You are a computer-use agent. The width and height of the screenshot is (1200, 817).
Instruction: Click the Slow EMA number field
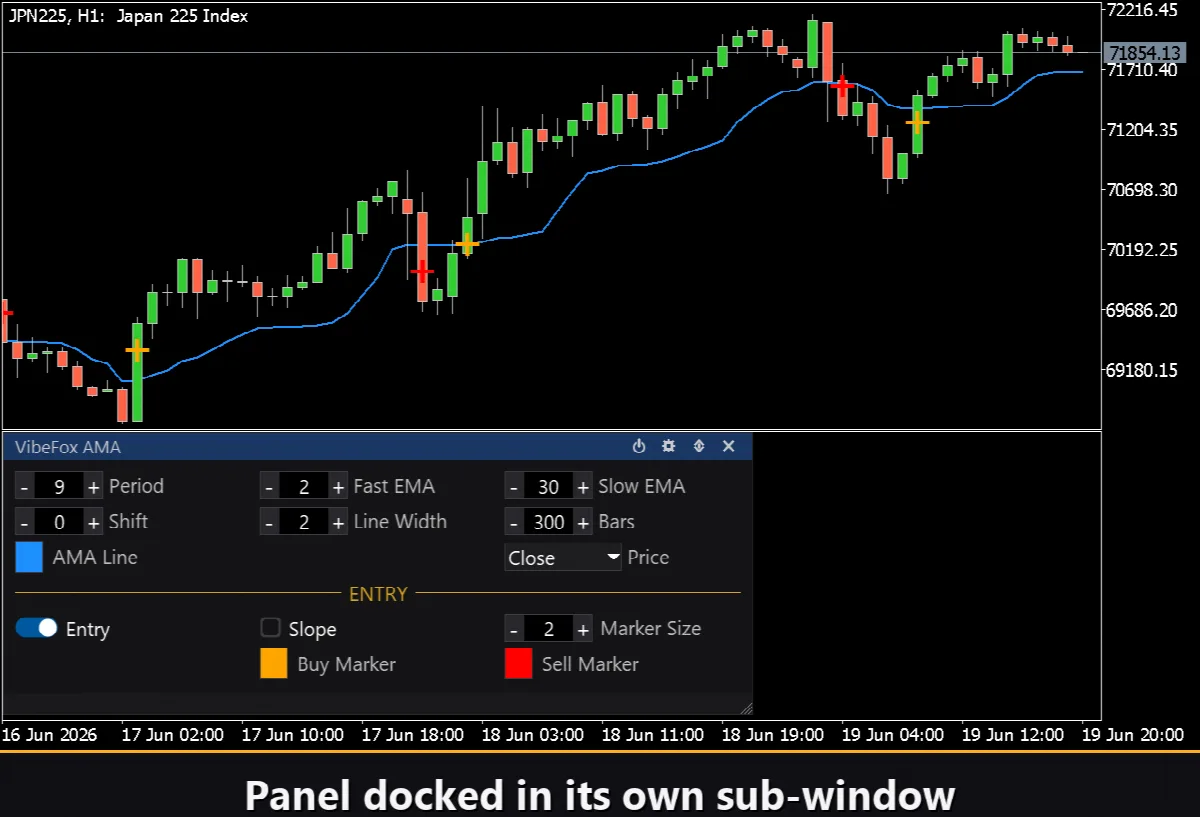coord(549,487)
